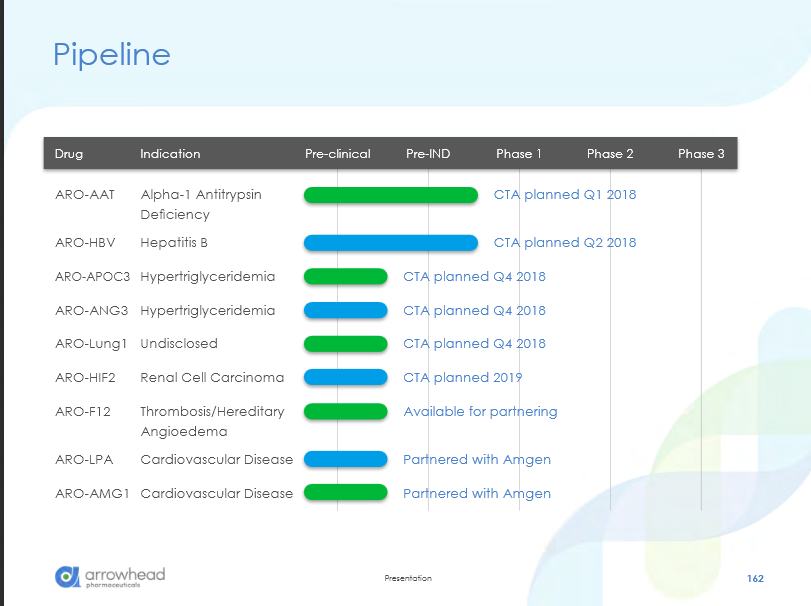Click the green ARO-AAT progress bar
Screen dimensions: 811x606
tap(390, 195)
